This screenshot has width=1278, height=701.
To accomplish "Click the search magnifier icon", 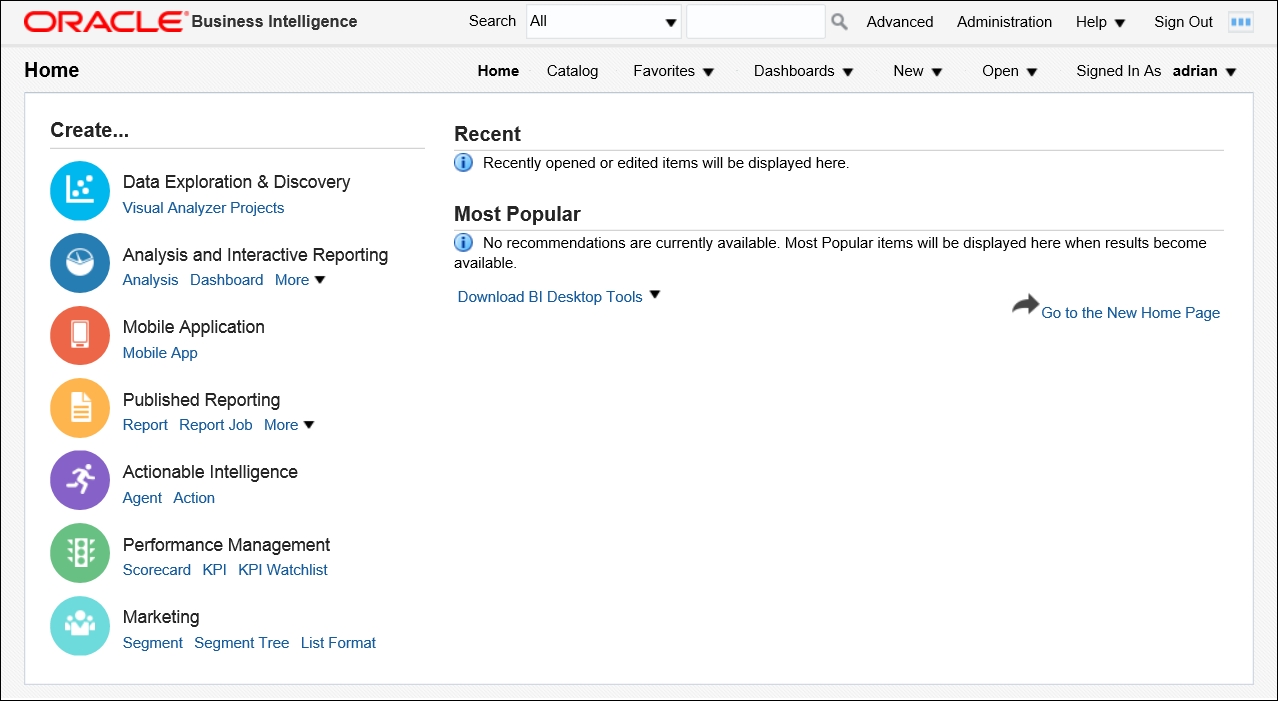I will coord(839,21).
